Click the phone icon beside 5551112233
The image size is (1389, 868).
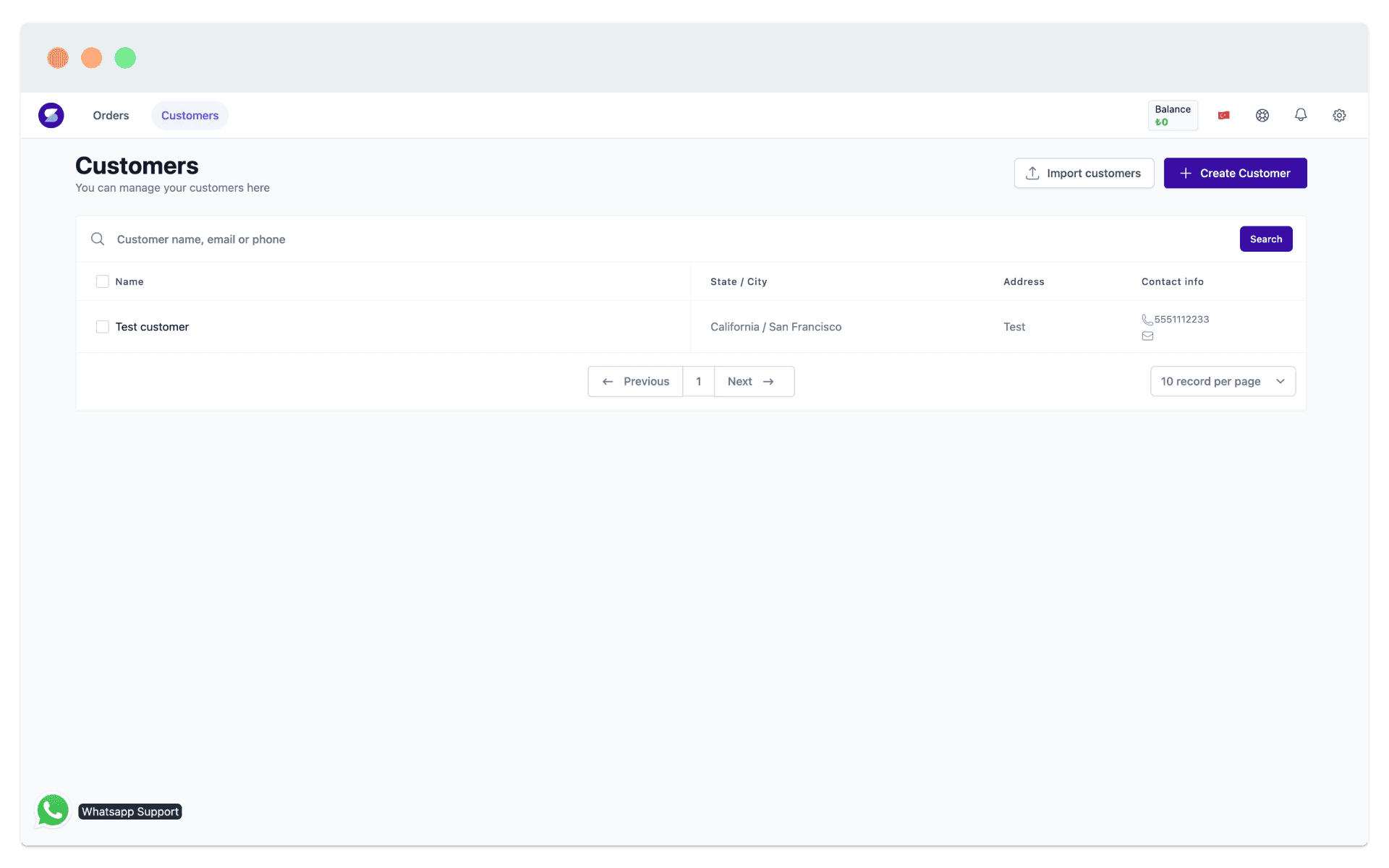point(1147,320)
